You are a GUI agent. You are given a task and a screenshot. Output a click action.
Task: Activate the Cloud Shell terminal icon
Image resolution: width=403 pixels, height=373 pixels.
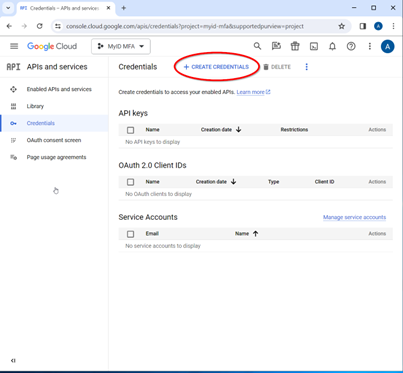[x=314, y=46]
